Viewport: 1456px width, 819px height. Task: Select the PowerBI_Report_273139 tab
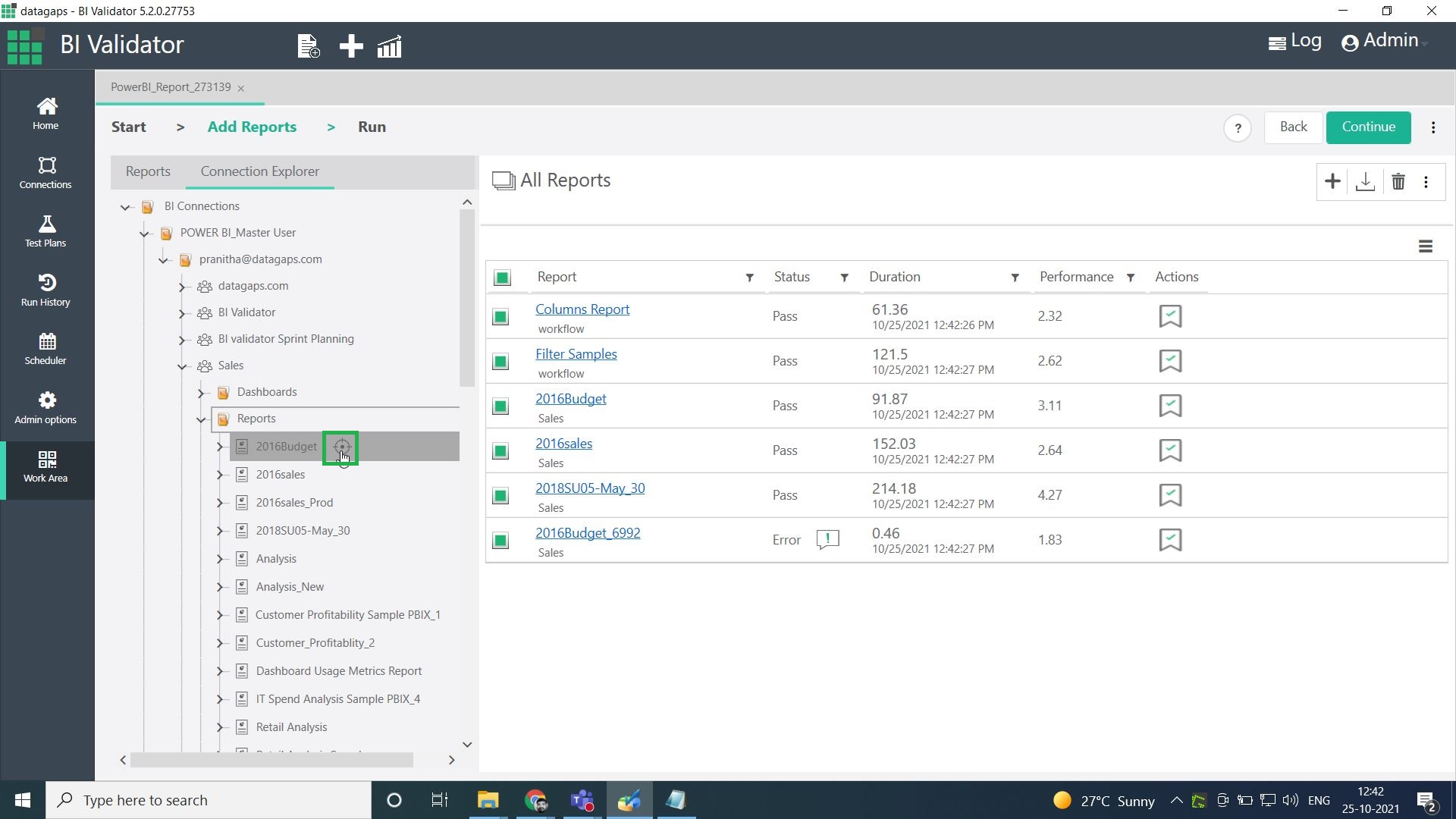point(171,87)
